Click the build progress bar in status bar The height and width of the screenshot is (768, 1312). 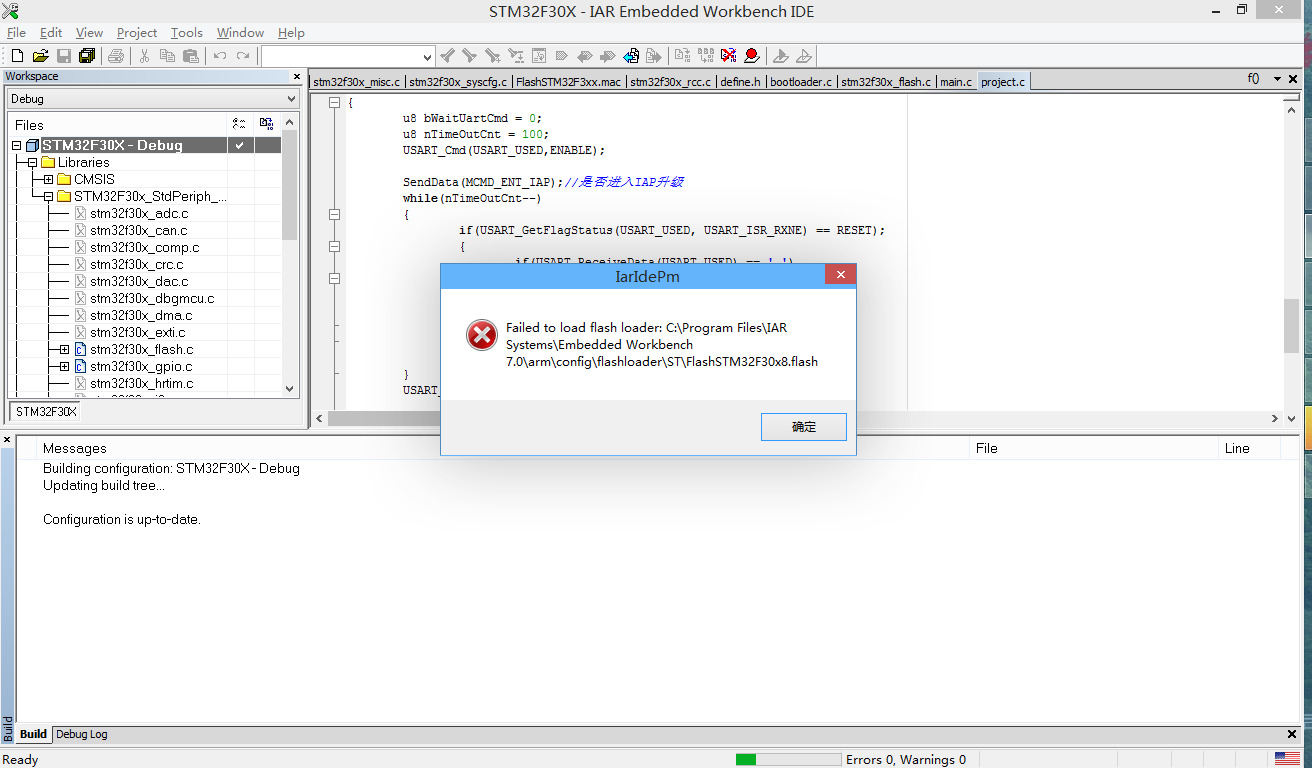[x=788, y=759]
